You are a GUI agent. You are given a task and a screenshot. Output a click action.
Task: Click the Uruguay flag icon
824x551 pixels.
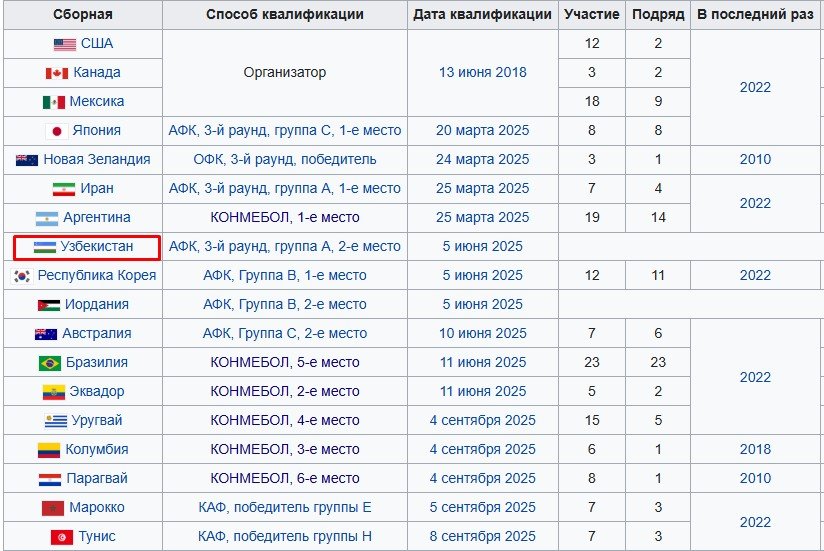point(56,421)
